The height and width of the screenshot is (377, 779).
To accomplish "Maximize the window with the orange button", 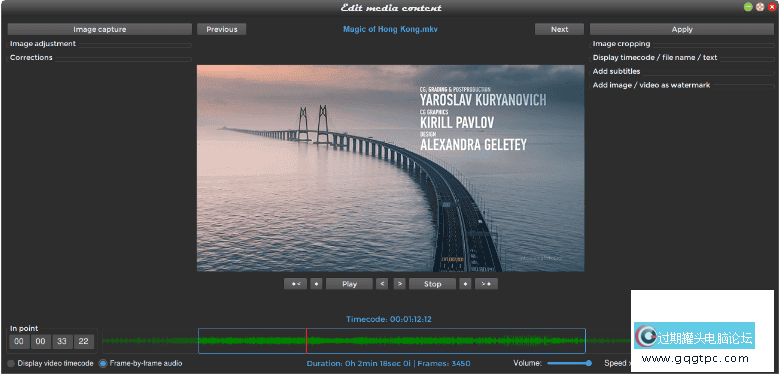I will (760, 7).
